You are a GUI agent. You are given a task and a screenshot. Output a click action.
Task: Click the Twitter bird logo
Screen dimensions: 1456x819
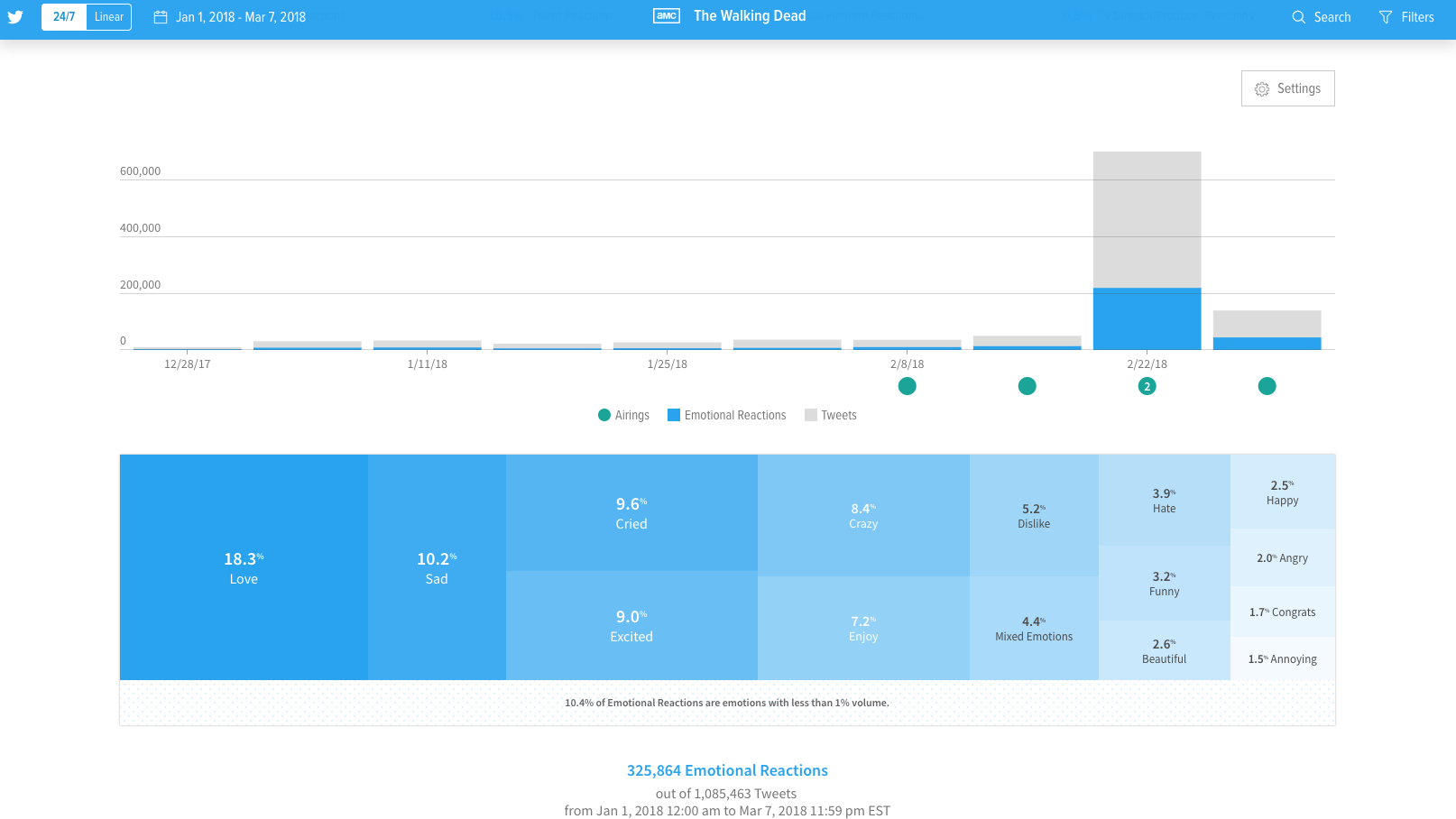coord(15,16)
